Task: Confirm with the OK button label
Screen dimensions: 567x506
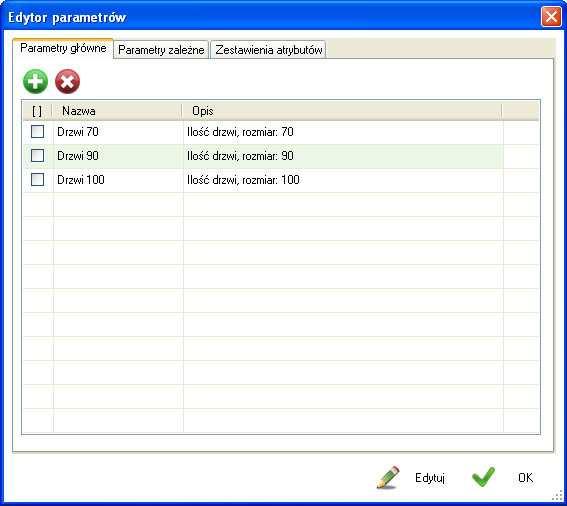Action: pyautogui.click(x=525, y=478)
